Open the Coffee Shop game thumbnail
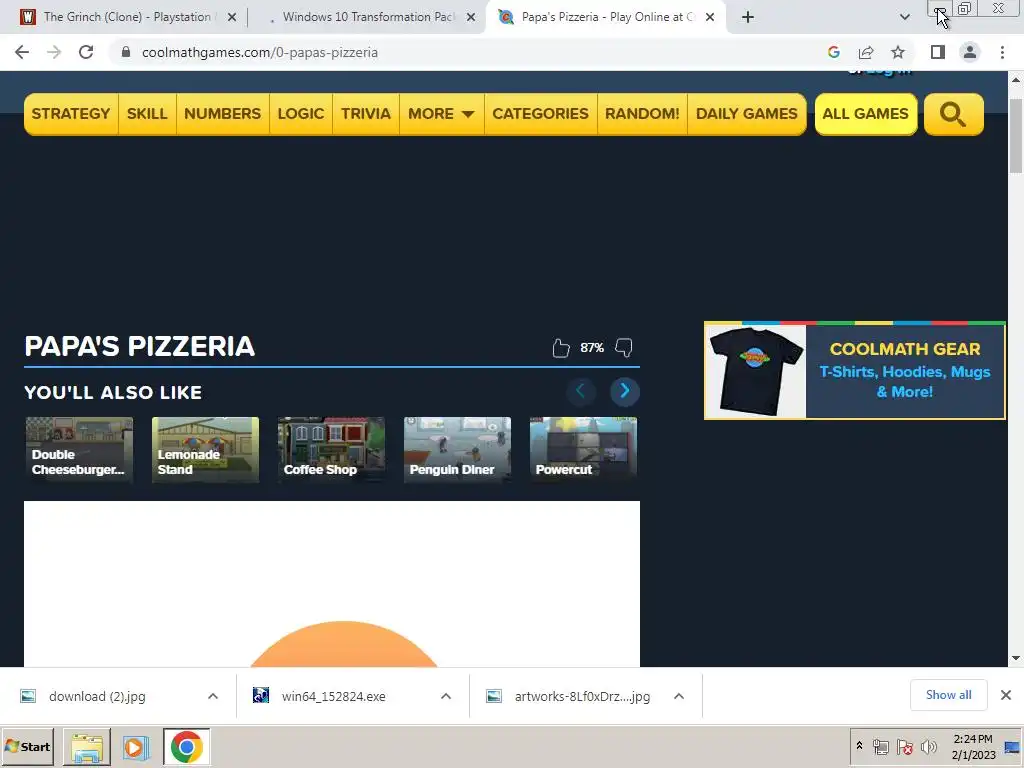 coord(331,450)
